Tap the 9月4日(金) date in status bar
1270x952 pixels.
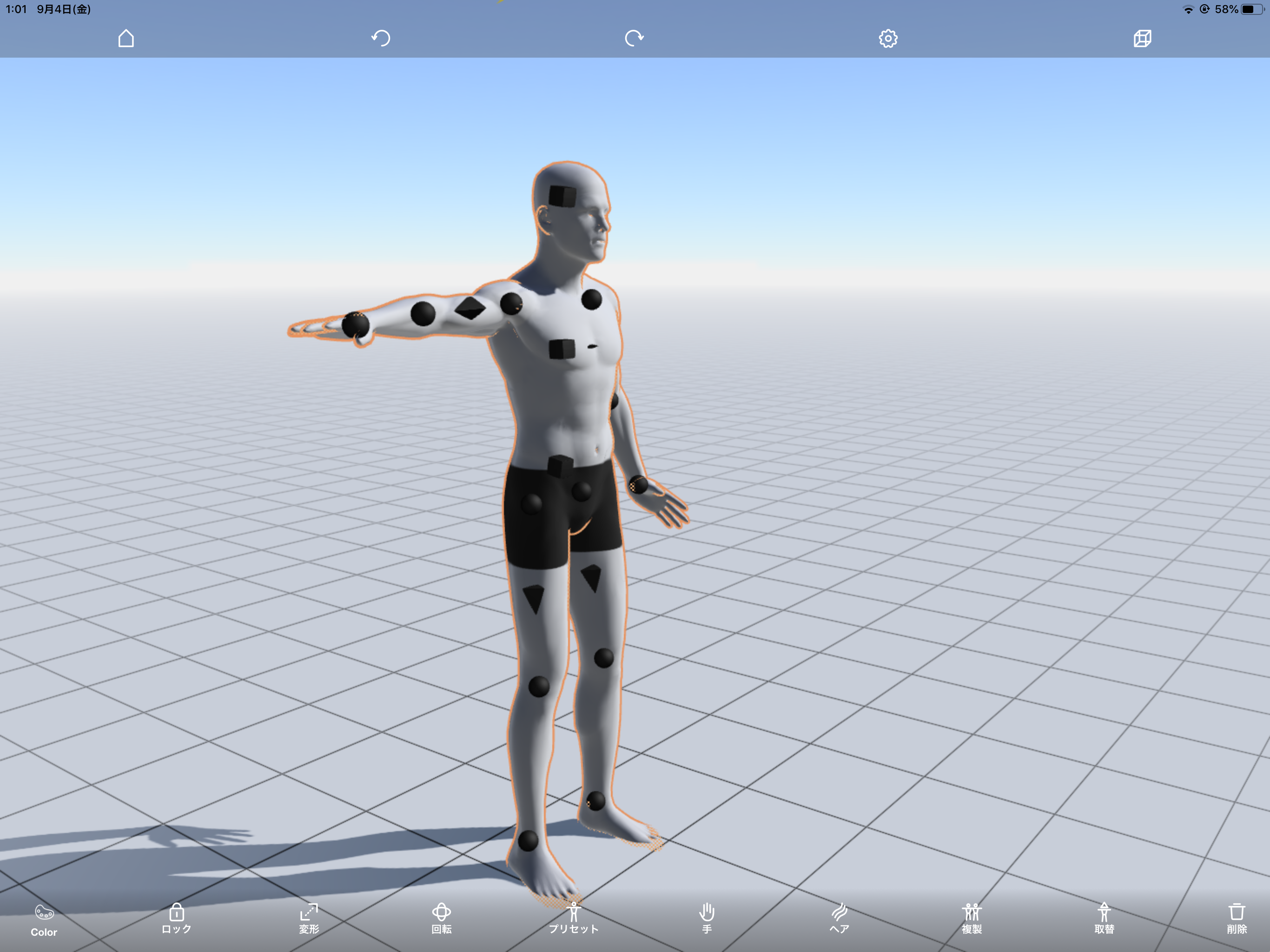(64, 9)
